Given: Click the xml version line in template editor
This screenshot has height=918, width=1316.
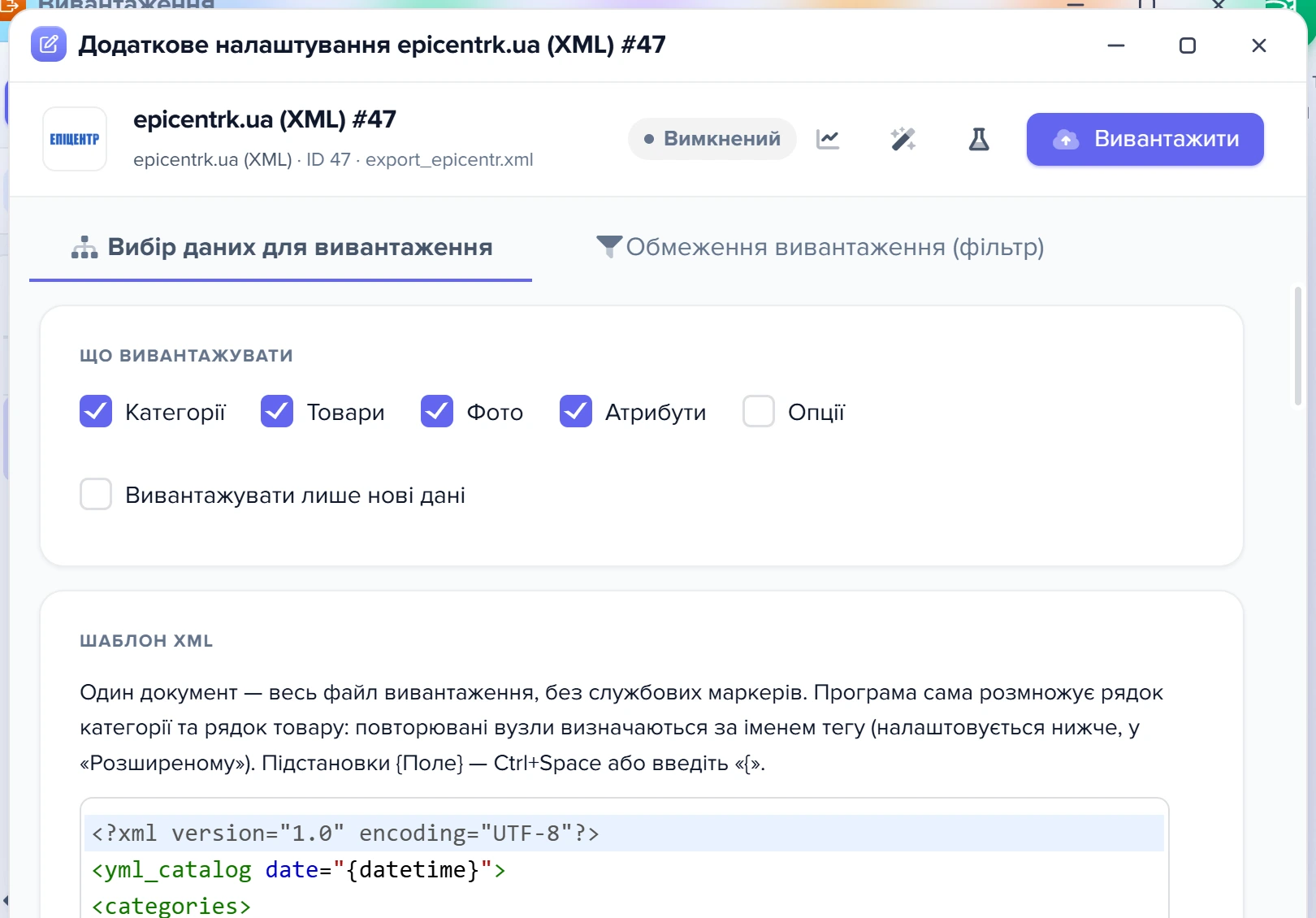Looking at the screenshot, I should [624, 834].
